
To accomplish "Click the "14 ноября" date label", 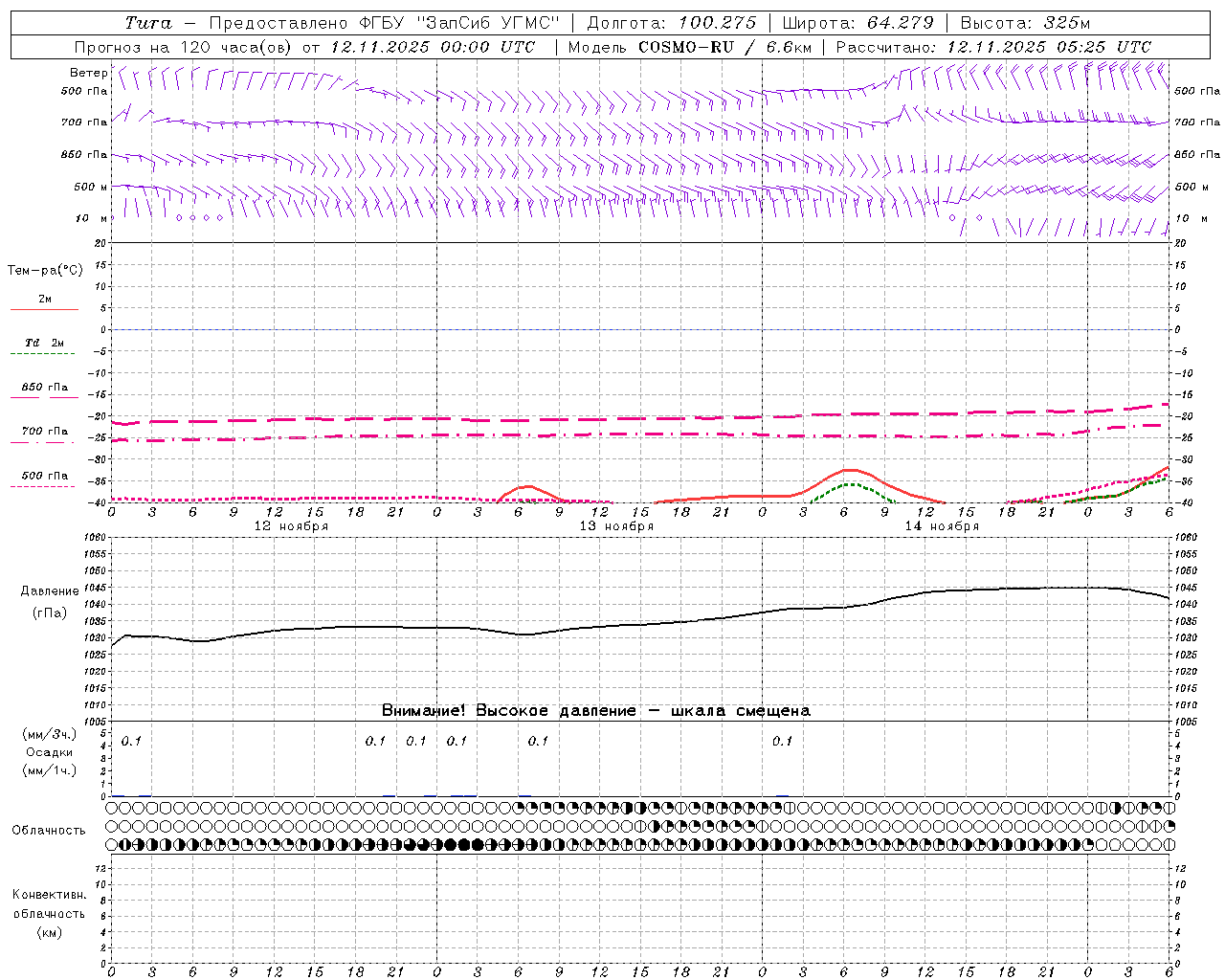I will point(942,526).
